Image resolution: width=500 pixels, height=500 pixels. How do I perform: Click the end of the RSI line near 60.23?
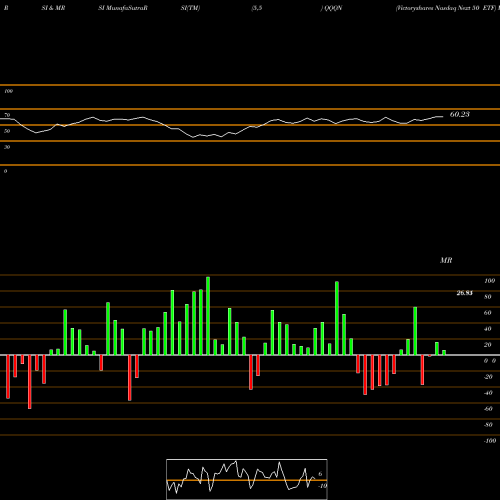pos(442,116)
